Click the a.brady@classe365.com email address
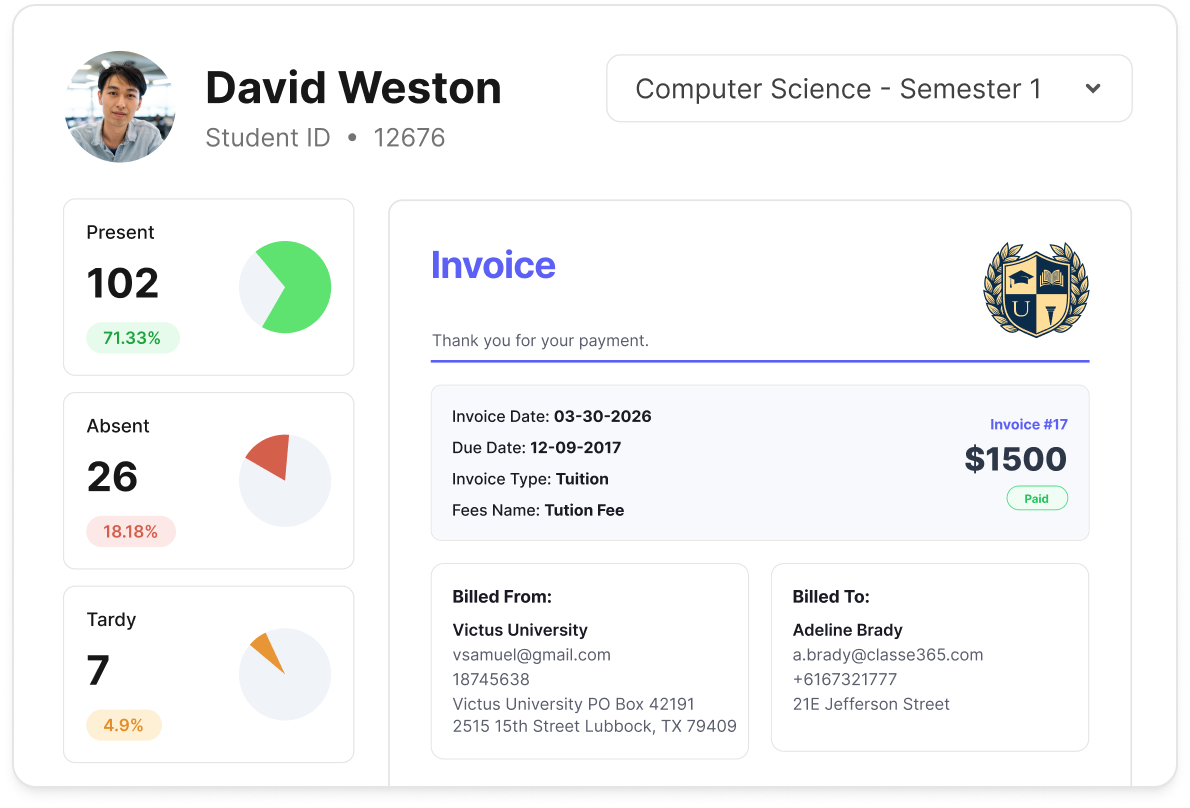This screenshot has height=808, width=1190. pyautogui.click(x=888, y=655)
